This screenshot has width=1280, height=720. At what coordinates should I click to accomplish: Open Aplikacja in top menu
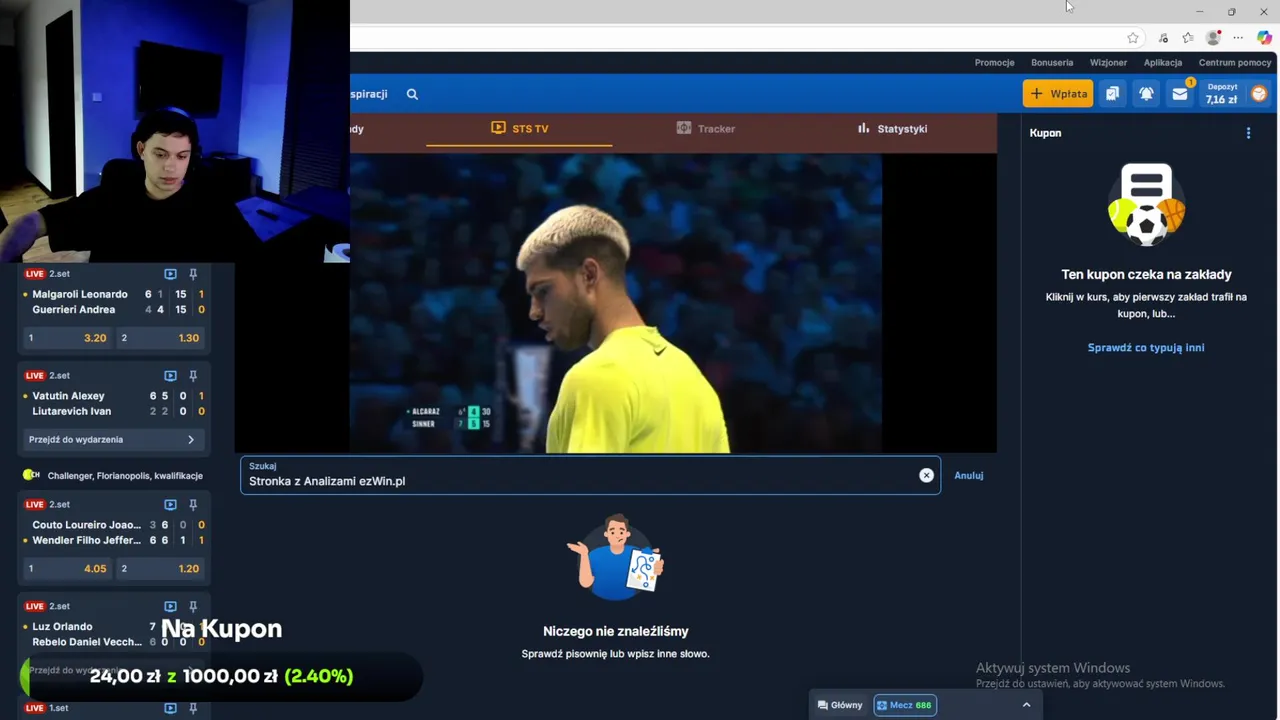1163,62
